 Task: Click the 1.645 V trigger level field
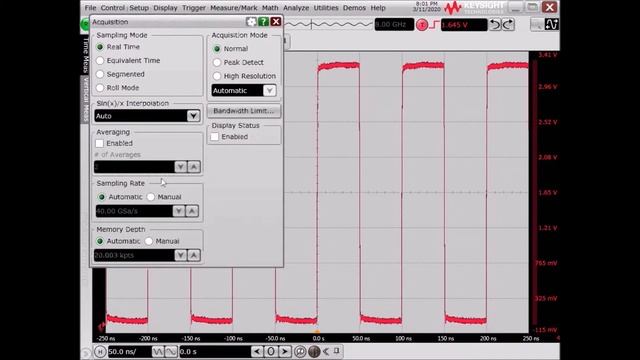(x=464, y=25)
